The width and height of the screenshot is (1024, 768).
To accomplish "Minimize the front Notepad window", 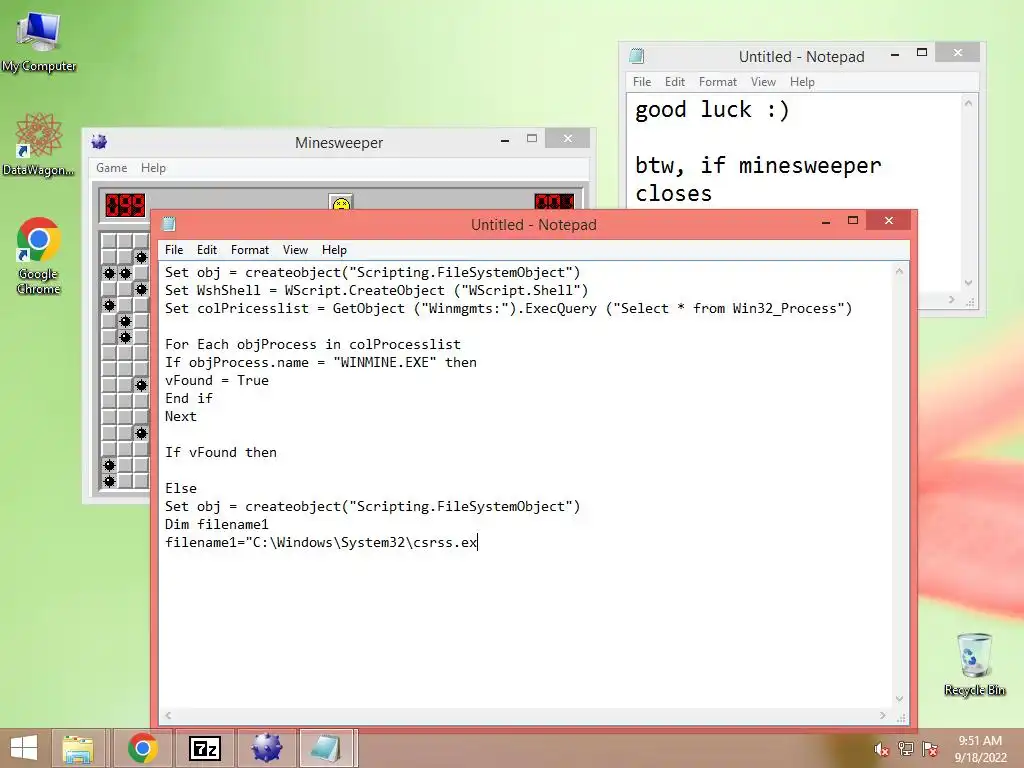I will (826, 223).
